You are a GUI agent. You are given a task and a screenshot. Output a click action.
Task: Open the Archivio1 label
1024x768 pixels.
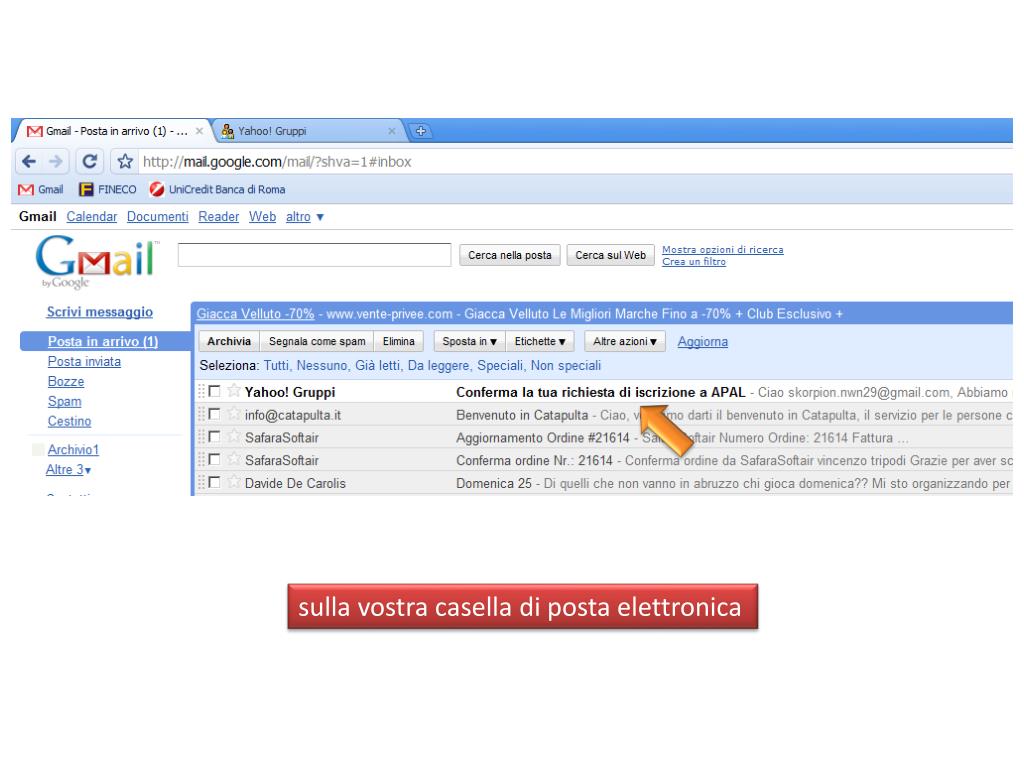pyautogui.click(x=73, y=449)
